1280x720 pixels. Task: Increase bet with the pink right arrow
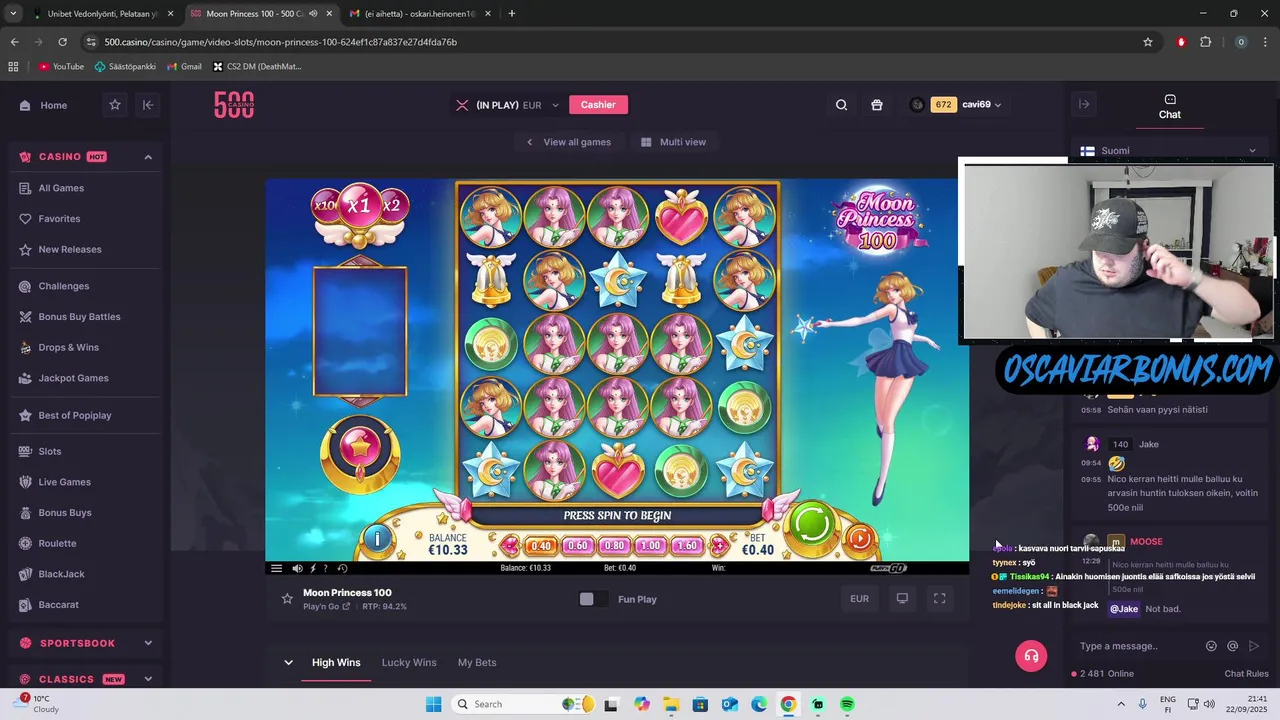click(x=718, y=546)
